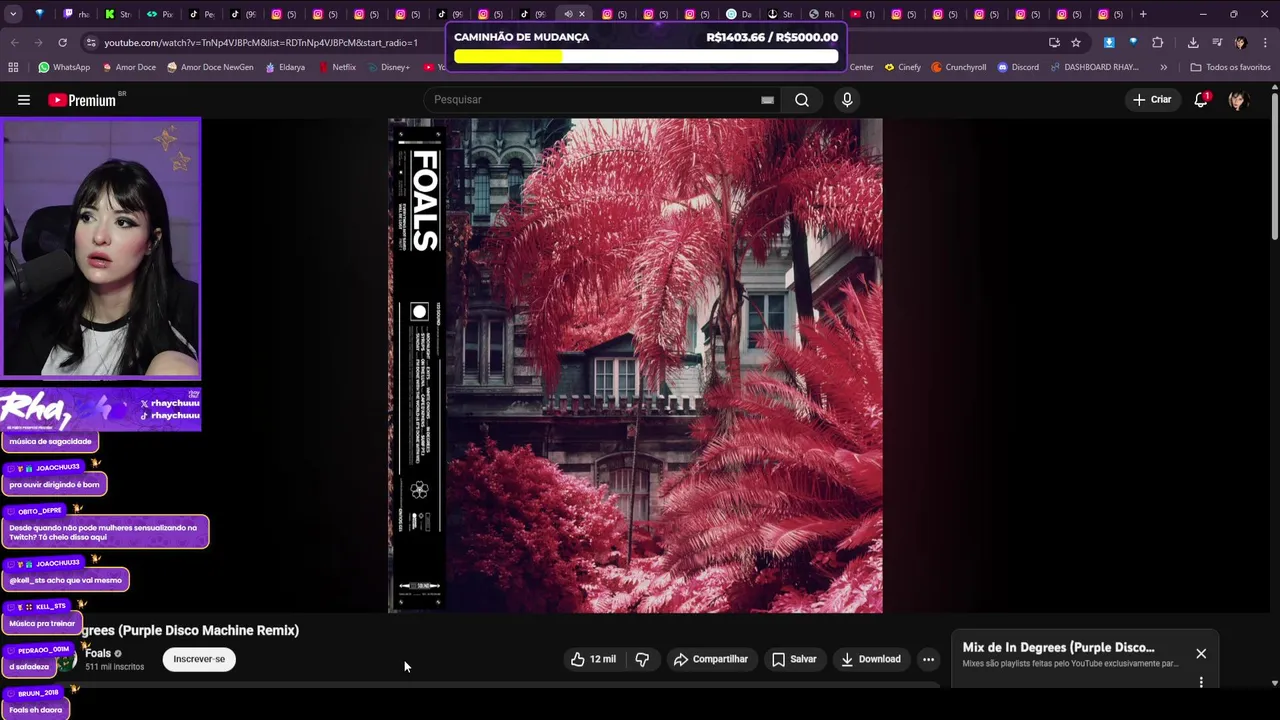Click the 511 mil inscritos text
This screenshot has height=720, width=1280.
(x=115, y=667)
